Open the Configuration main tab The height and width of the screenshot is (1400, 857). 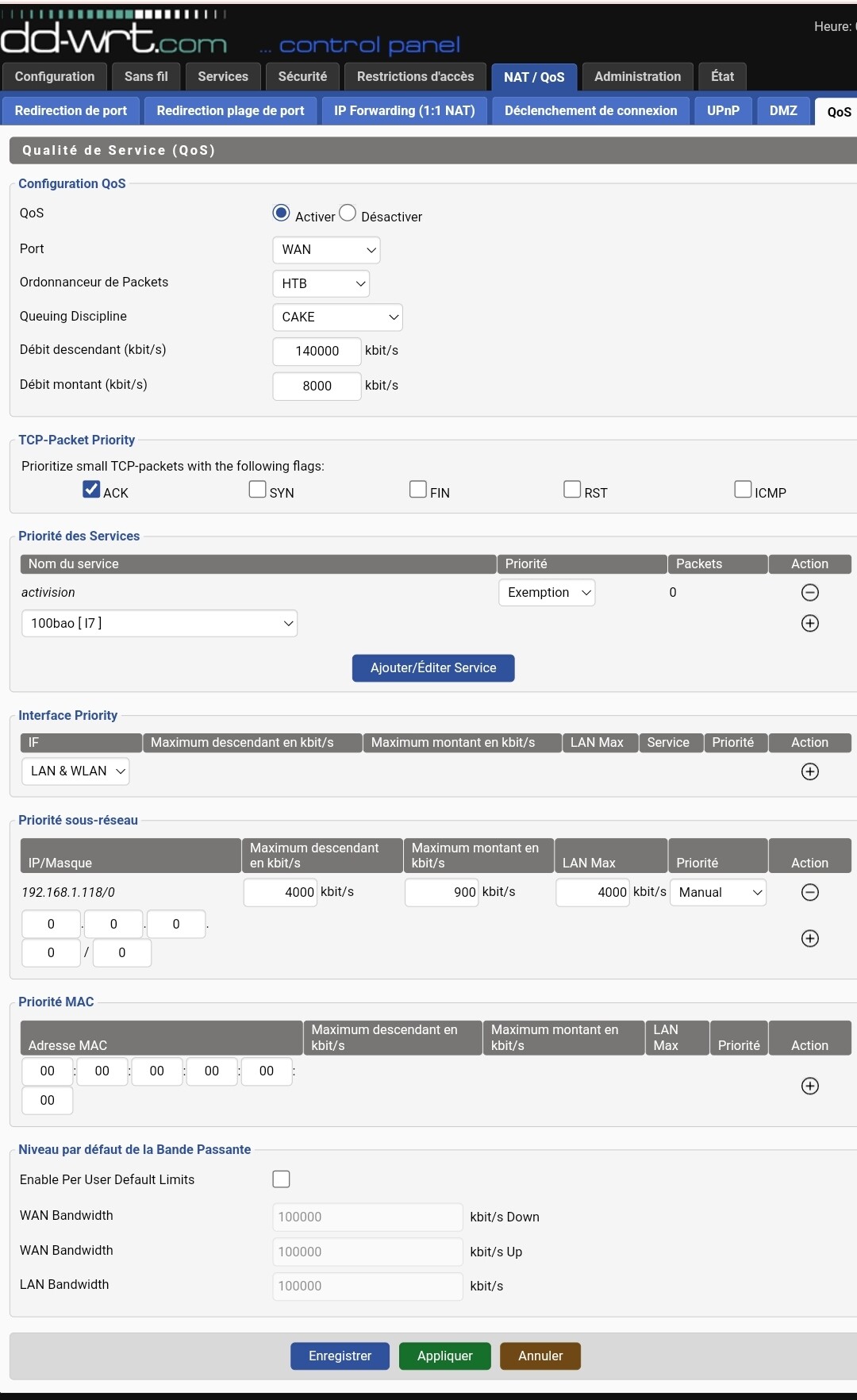(x=55, y=77)
